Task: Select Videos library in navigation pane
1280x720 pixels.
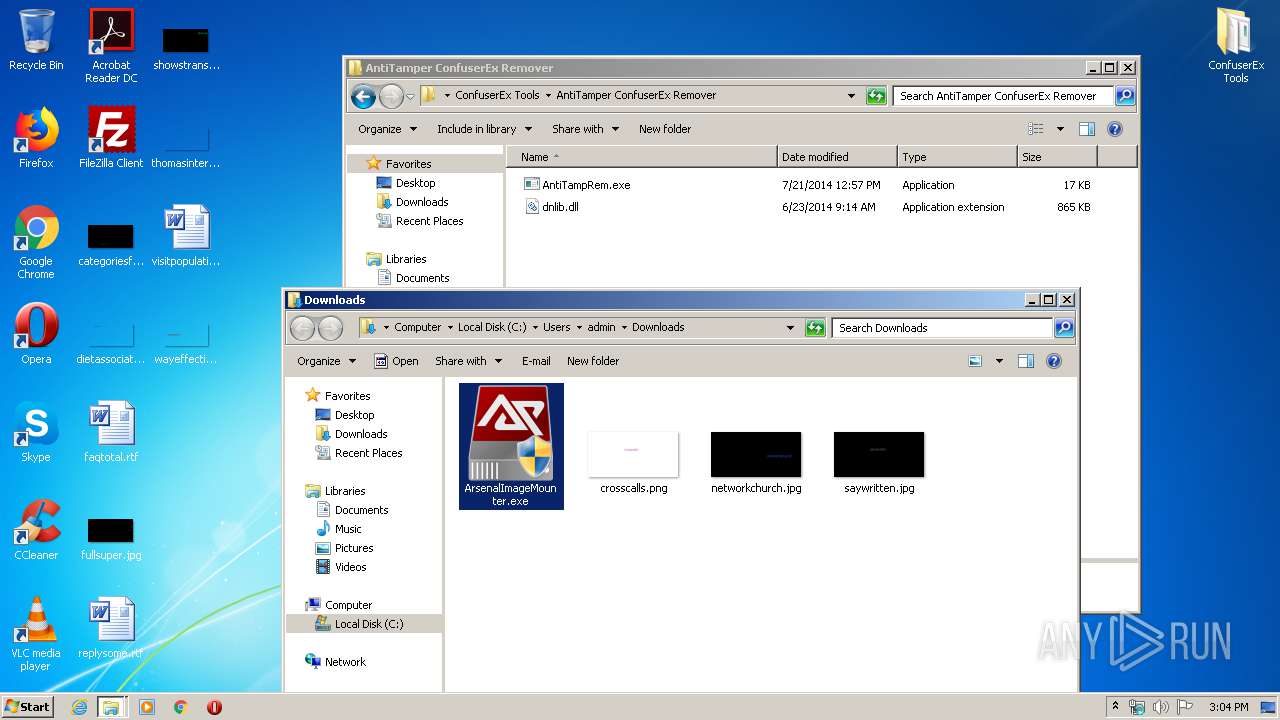Action: click(341, 567)
